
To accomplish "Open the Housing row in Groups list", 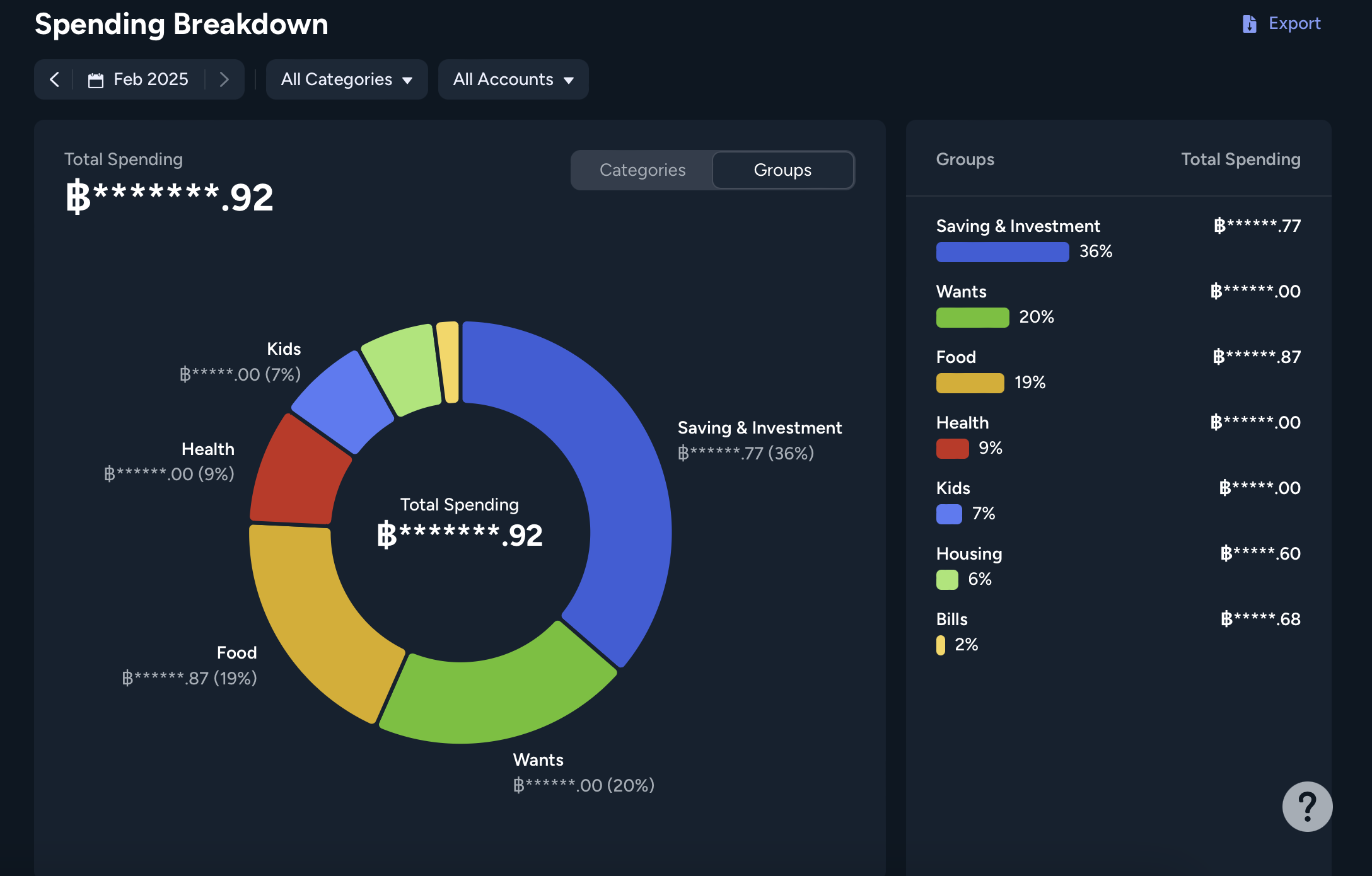I will 1119,567.
